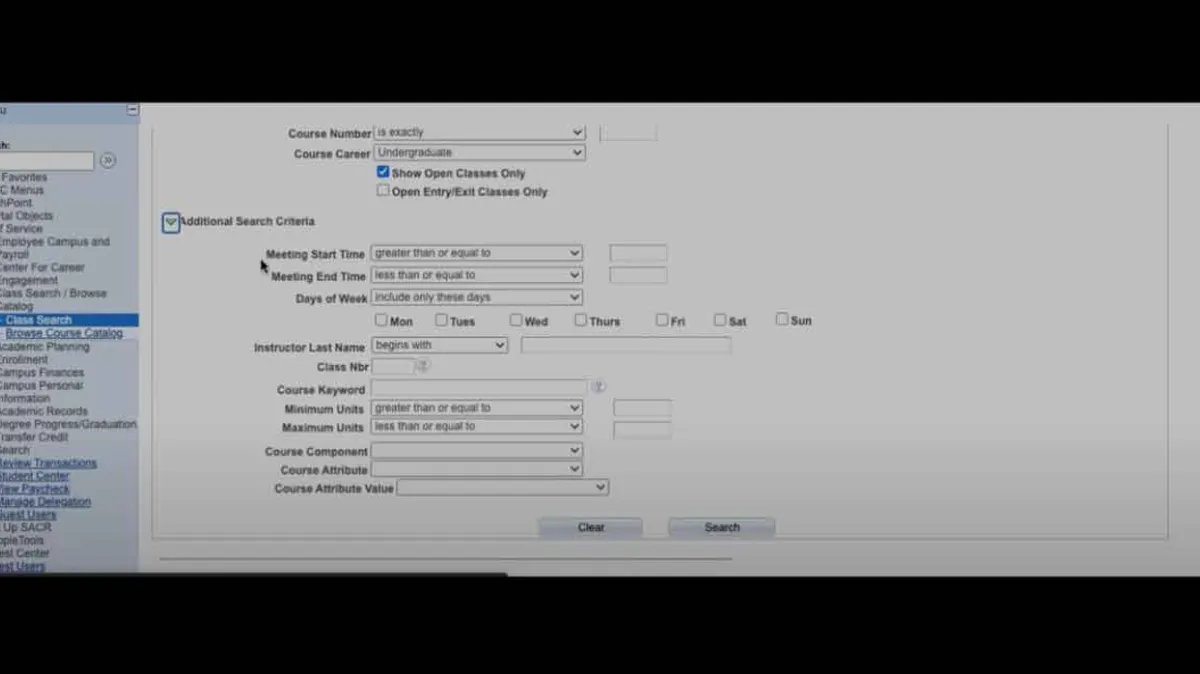Open the Course Attribute Value dropdown

(x=502, y=487)
